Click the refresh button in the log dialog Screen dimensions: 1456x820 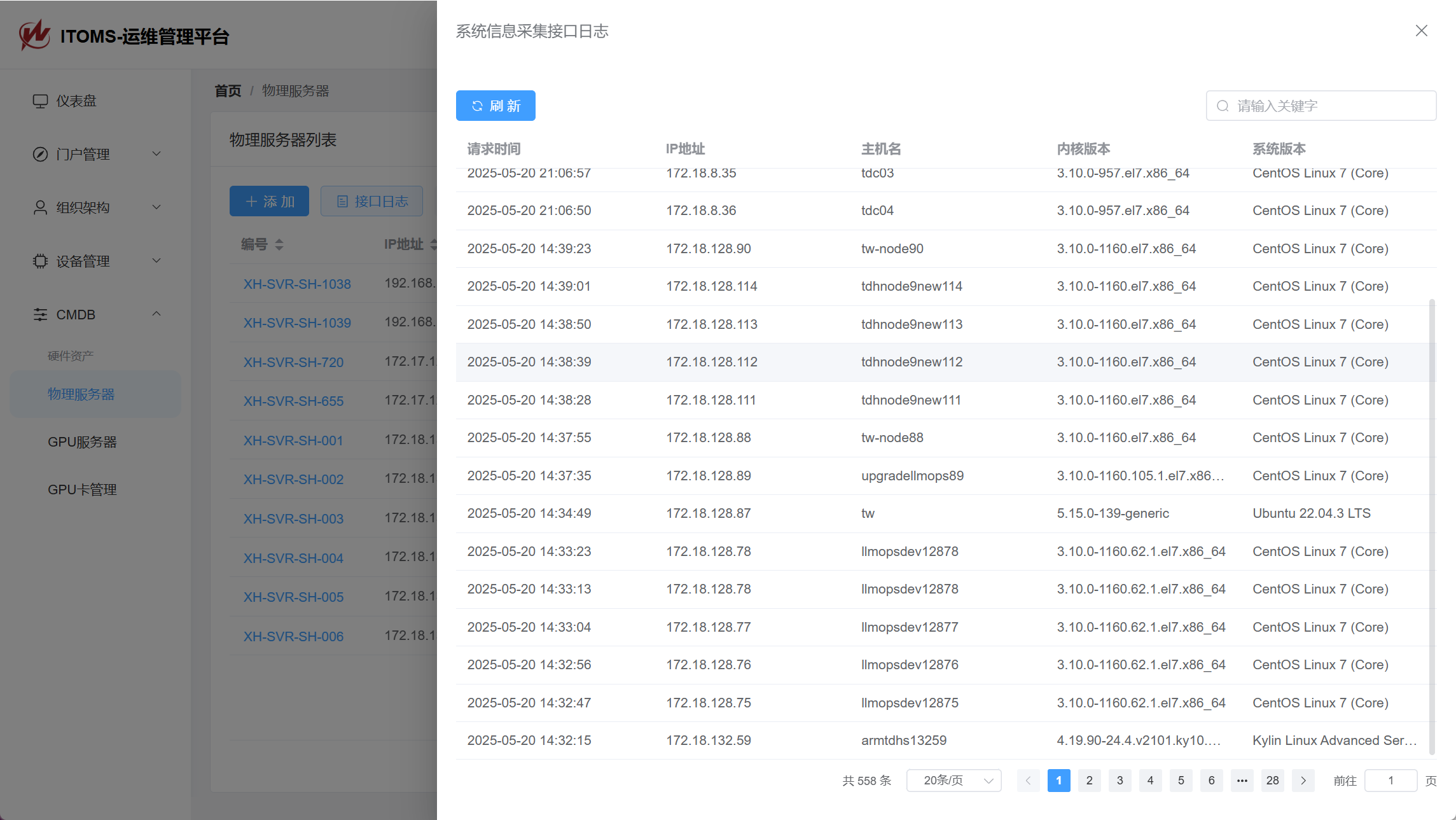click(x=496, y=106)
